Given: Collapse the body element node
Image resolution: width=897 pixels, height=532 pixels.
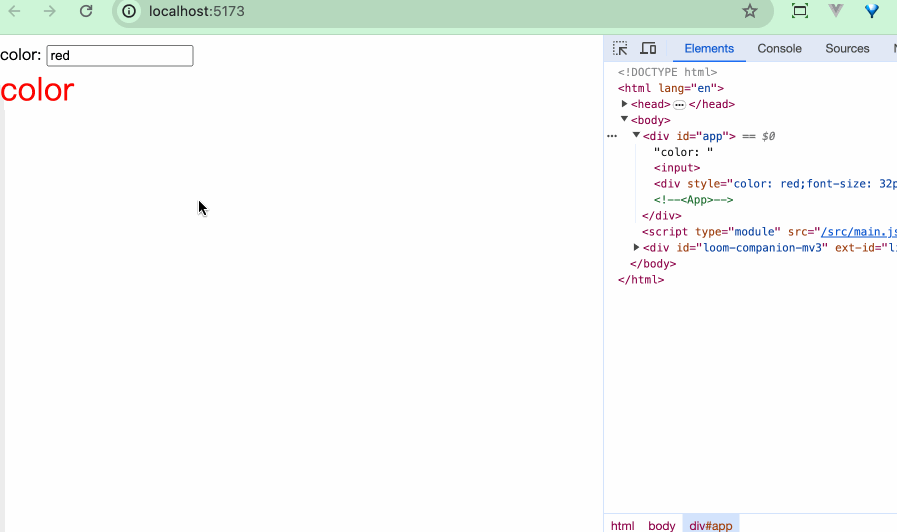Looking at the screenshot, I should coord(625,120).
